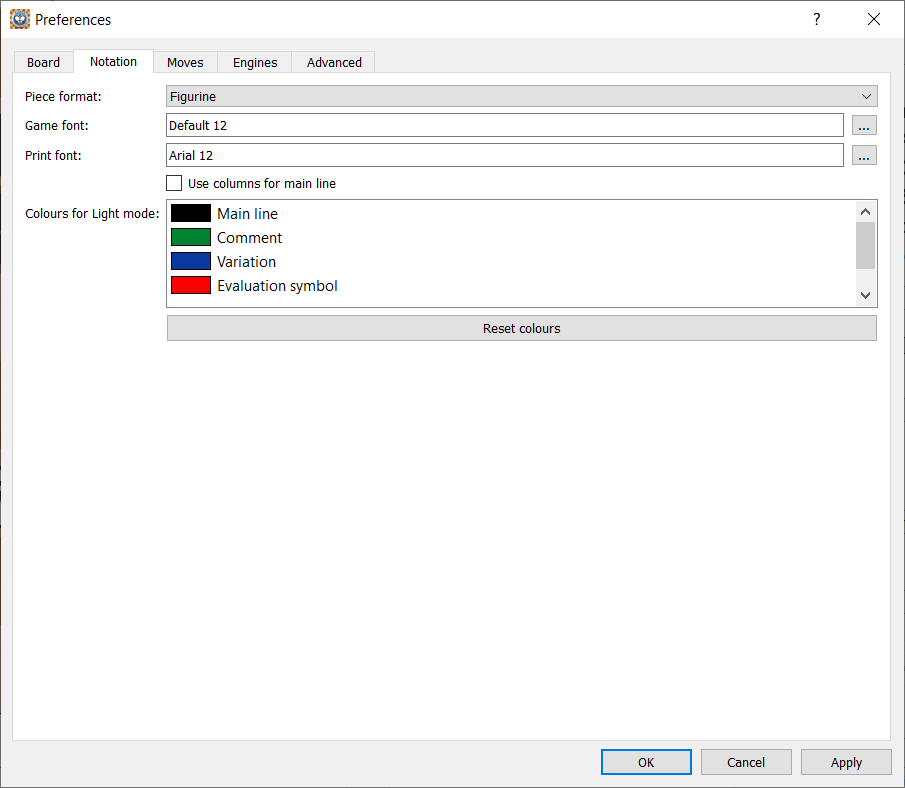Viewport: 905px width, 788px height.
Task: Switch to the Board tab
Action: point(43,62)
